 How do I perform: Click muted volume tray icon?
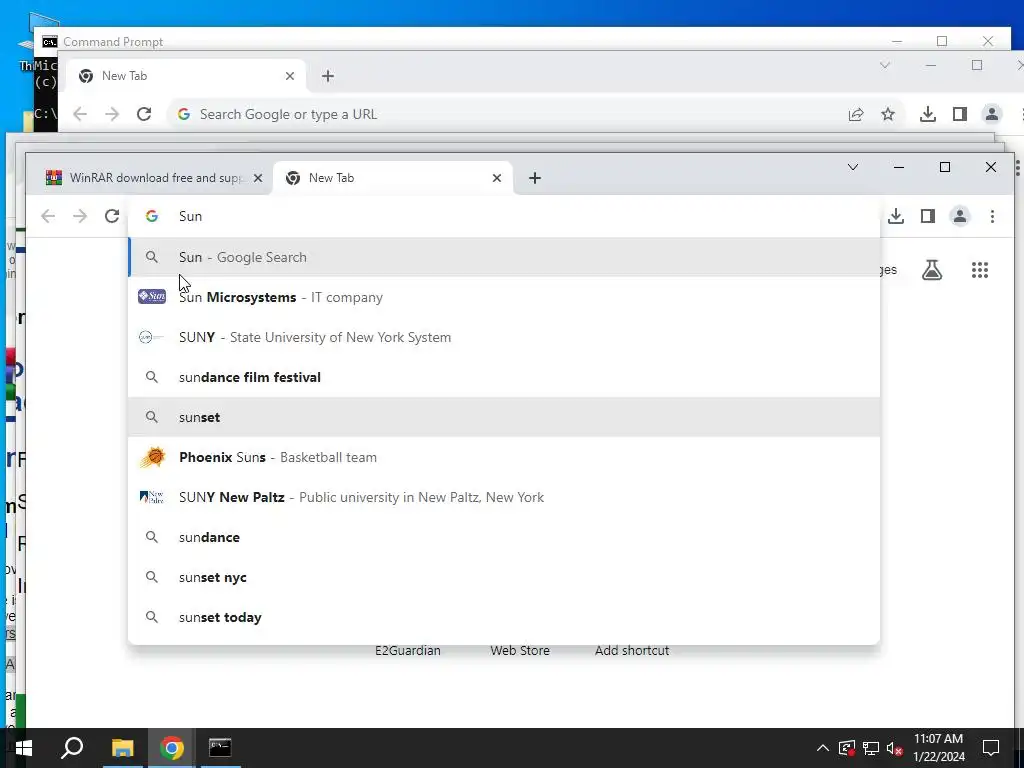[894, 748]
